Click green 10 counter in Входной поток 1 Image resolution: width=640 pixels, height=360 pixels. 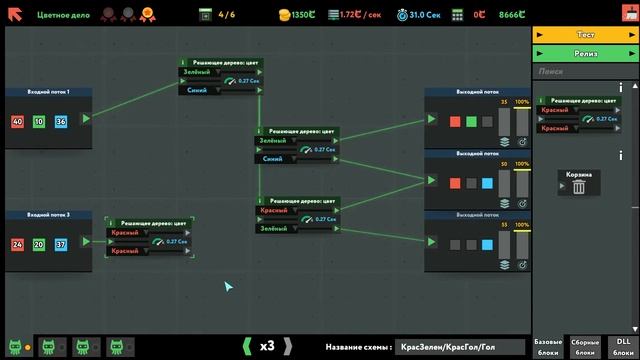point(39,121)
